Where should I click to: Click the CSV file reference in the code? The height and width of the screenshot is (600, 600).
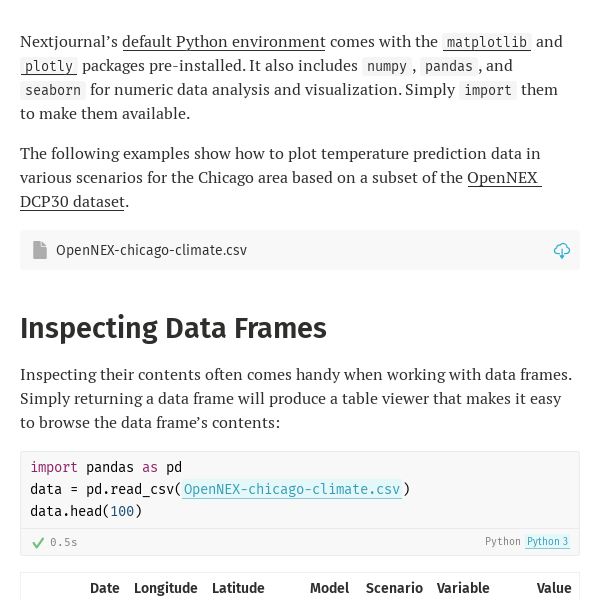coord(292,489)
